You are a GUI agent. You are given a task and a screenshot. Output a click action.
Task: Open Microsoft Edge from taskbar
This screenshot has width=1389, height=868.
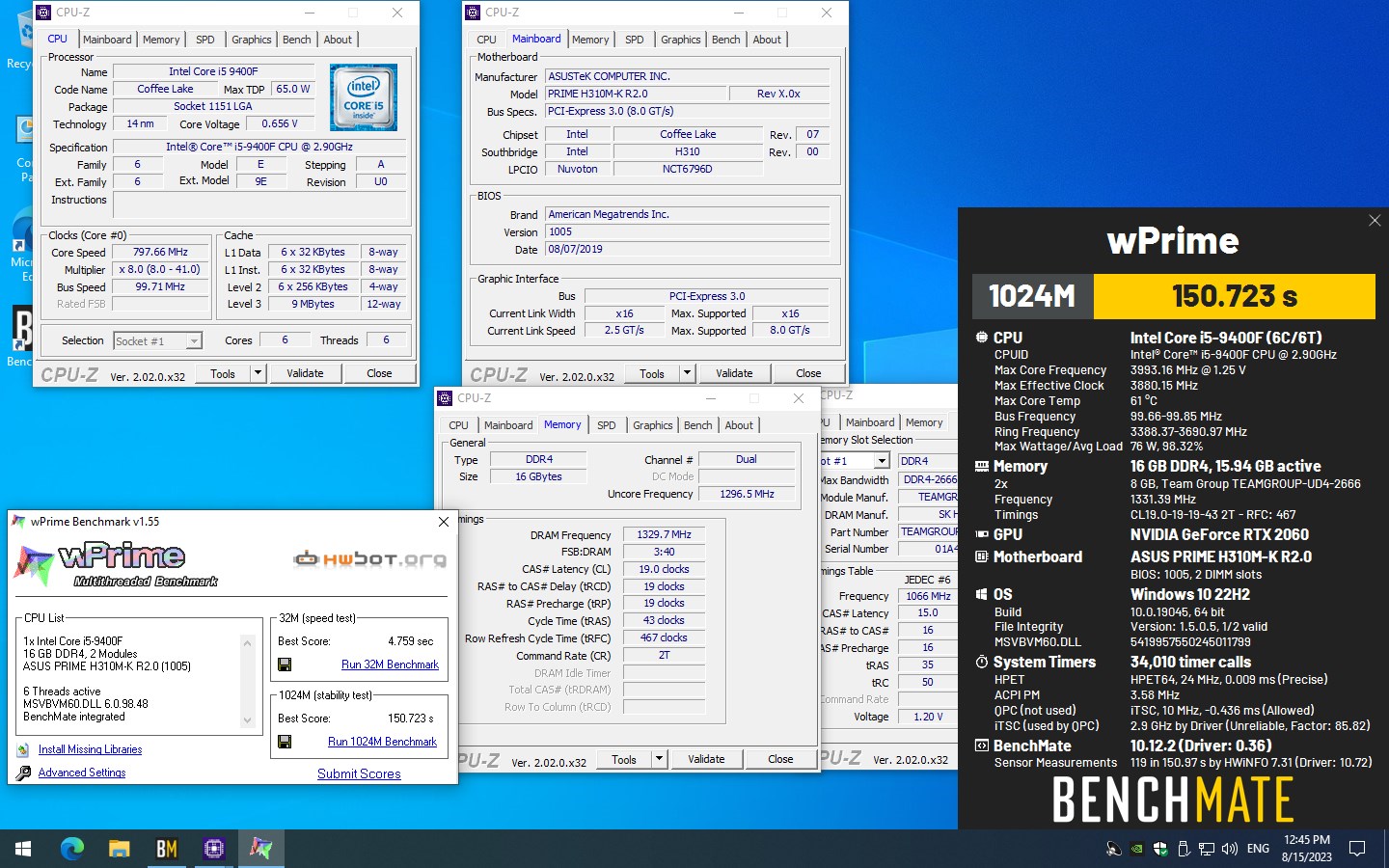pos(71,849)
